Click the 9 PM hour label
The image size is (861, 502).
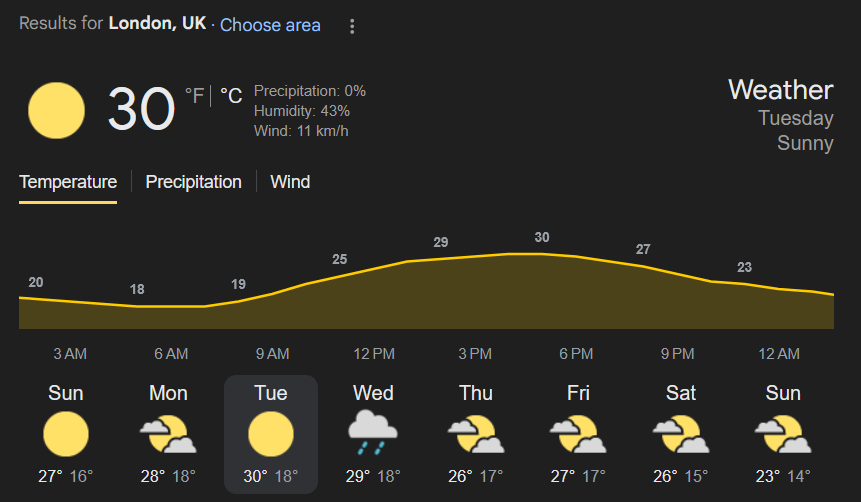point(678,354)
